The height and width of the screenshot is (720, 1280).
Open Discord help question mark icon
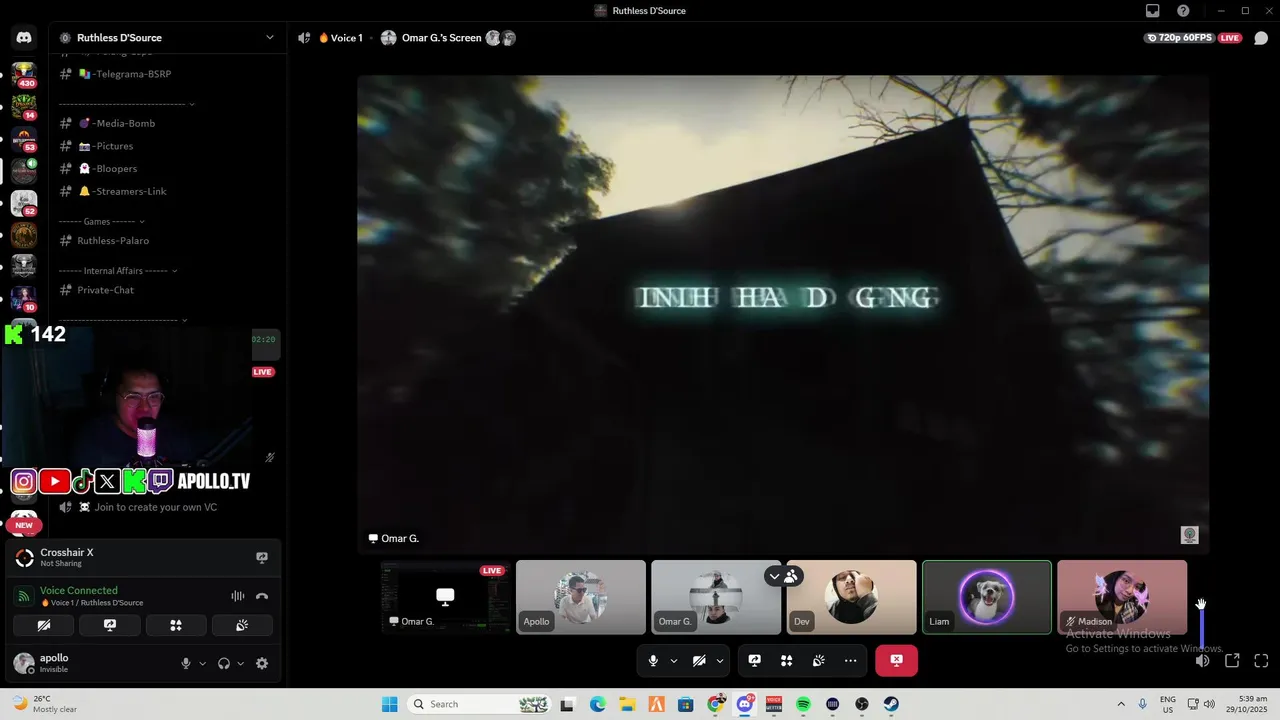[1183, 11]
